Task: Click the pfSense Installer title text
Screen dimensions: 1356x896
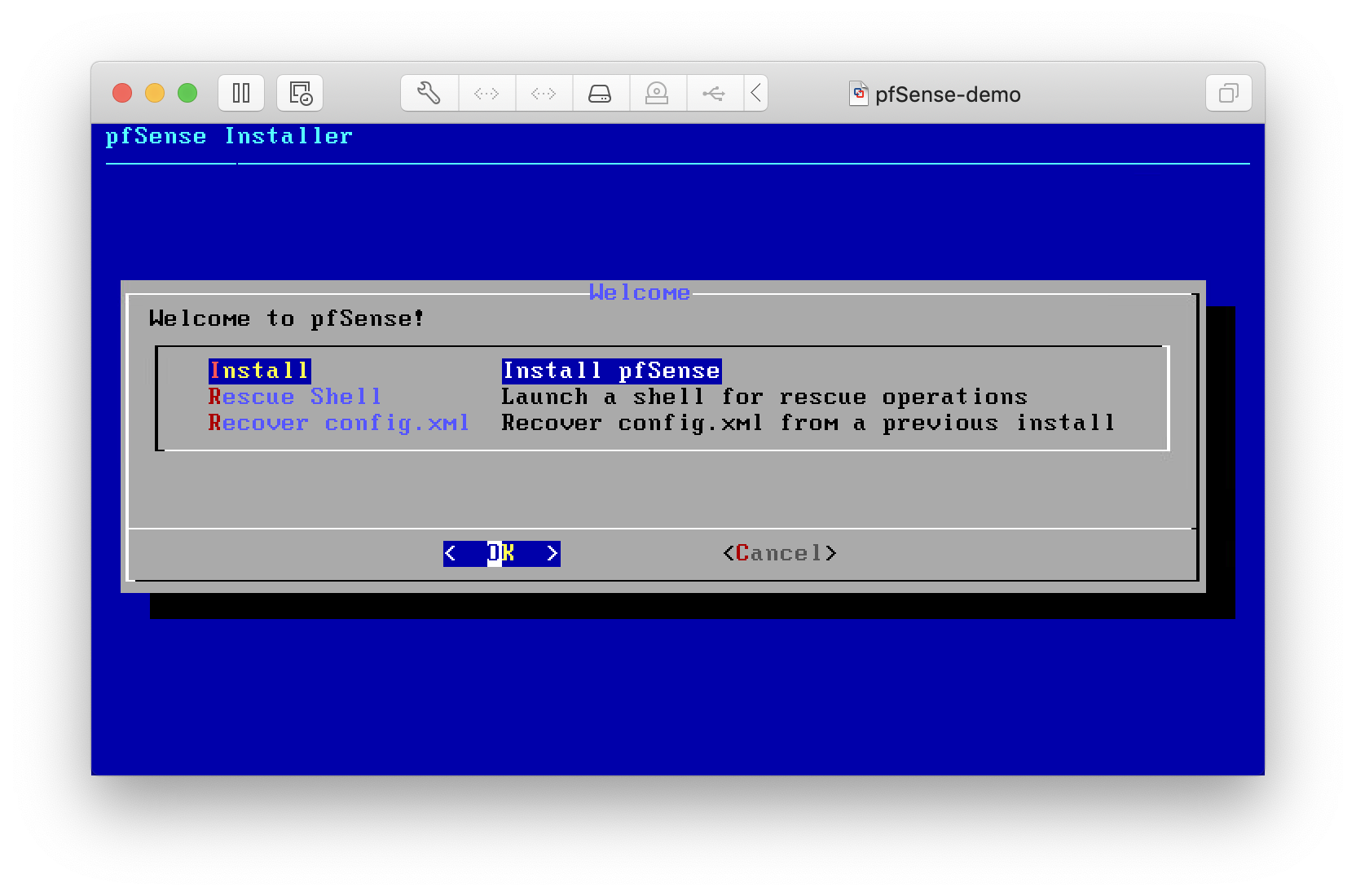Action: pyautogui.click(x=230, y=136)
